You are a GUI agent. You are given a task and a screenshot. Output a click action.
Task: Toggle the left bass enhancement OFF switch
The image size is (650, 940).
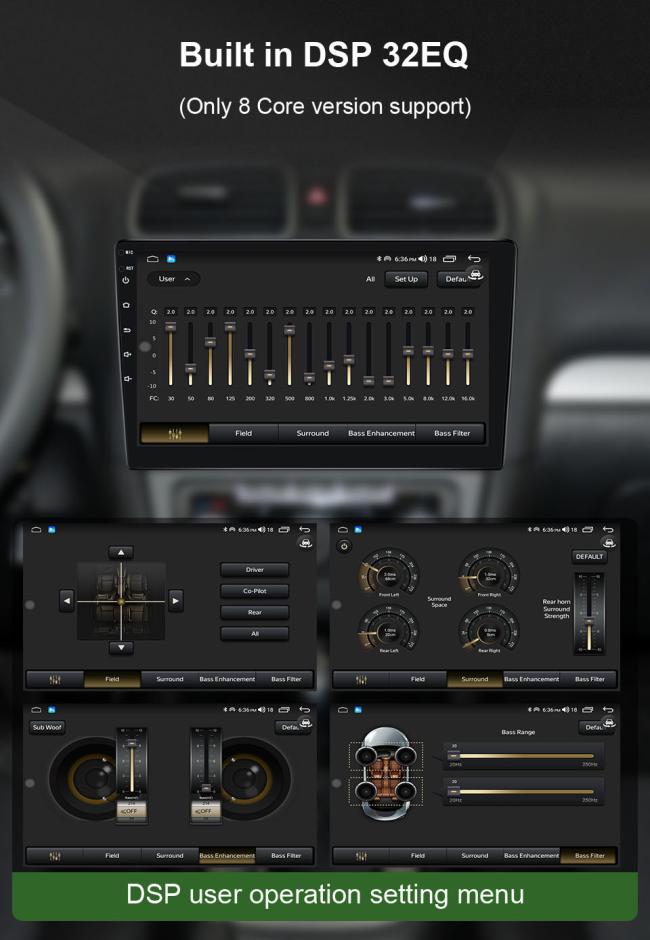pos(130,811)
